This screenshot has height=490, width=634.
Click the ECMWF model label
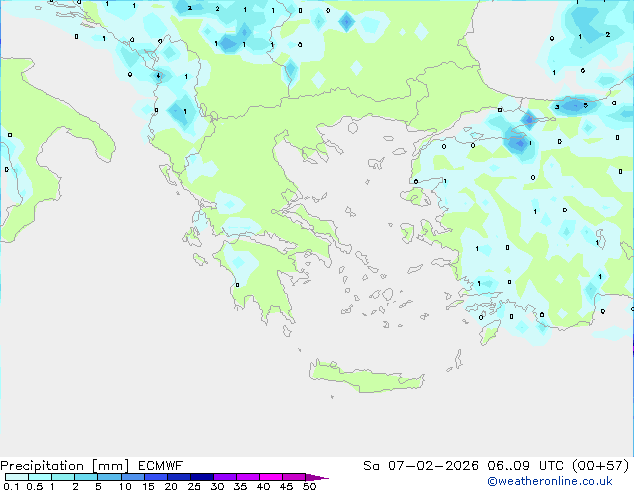[x=161, y=466]
